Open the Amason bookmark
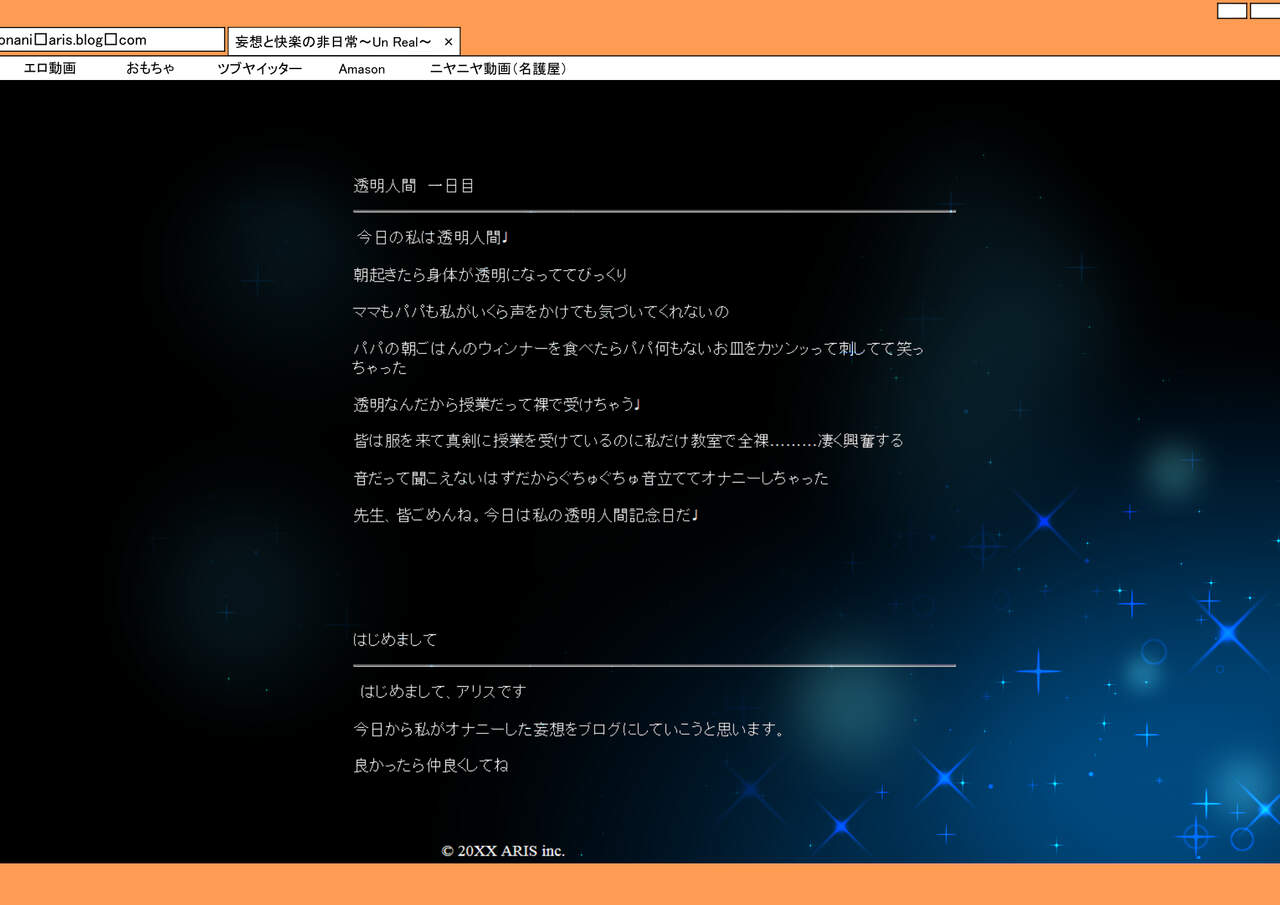Image resolution: width=1280 pixels, height=905 pixels. coord(361,69)
